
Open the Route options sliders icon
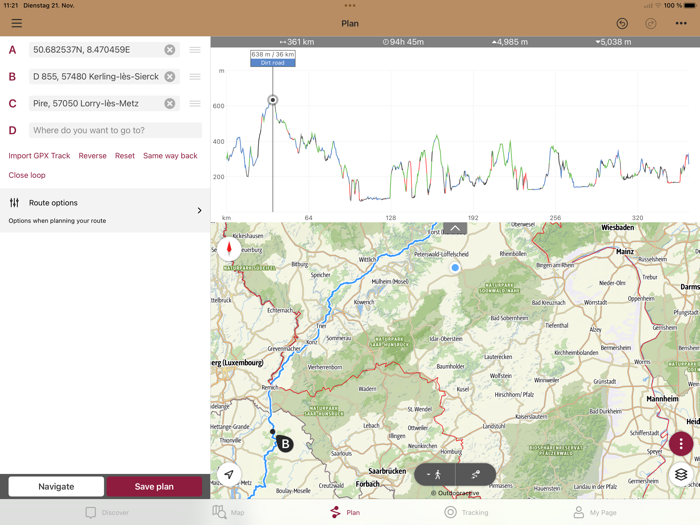coord(14,203)
